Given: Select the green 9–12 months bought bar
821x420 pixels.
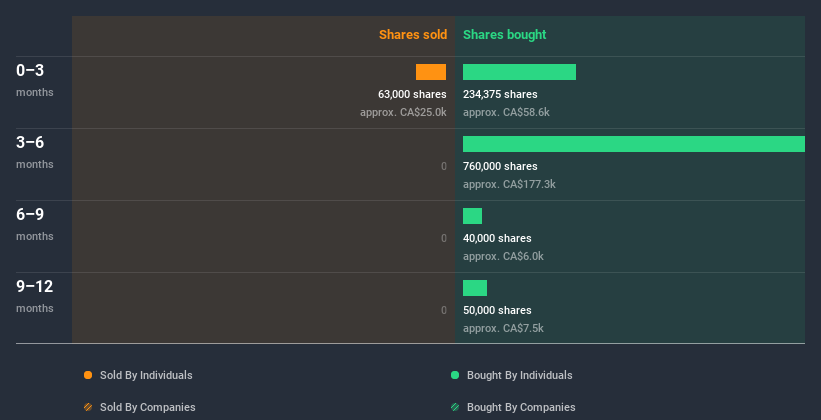Looking at the screenshot, I should coord(475,288).
